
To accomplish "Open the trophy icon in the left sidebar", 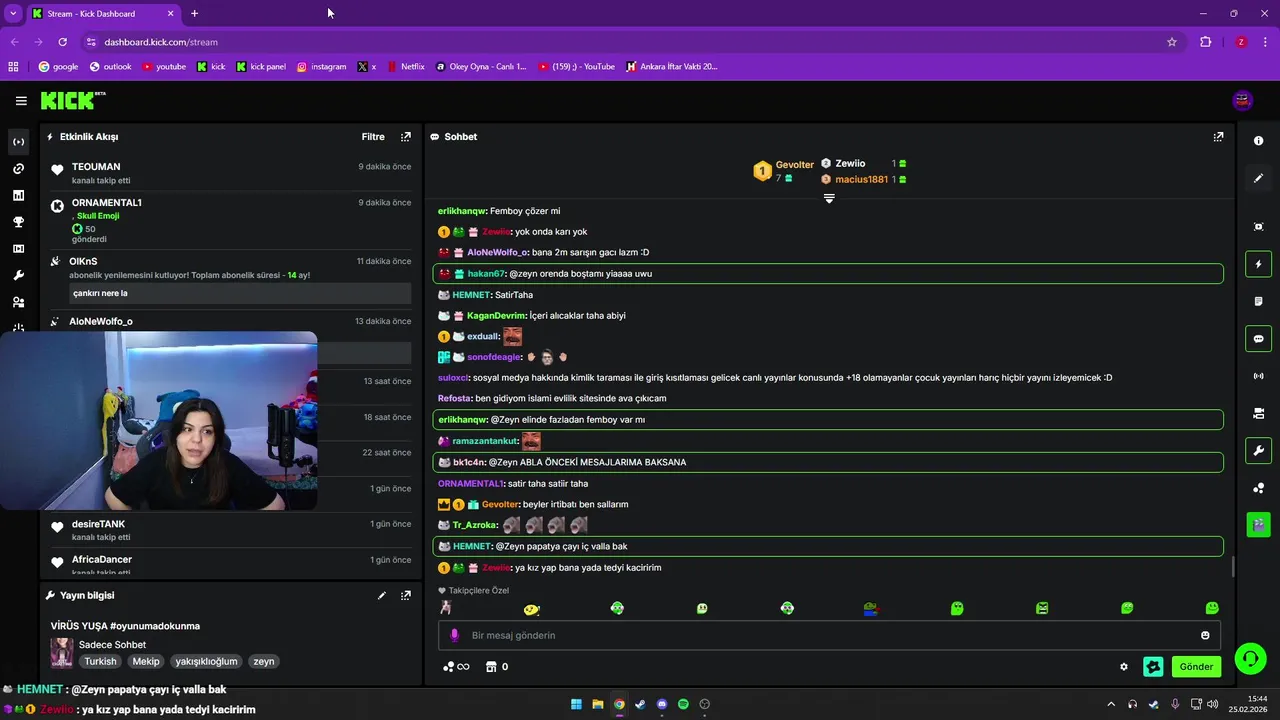I will pyautogui.click(x=18, y=222).
